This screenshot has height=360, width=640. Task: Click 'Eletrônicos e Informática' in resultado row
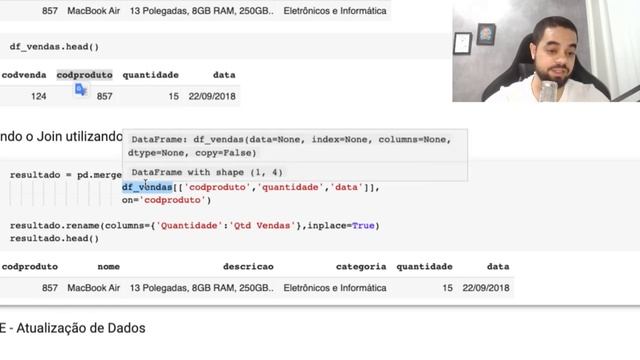pos(335,288)
